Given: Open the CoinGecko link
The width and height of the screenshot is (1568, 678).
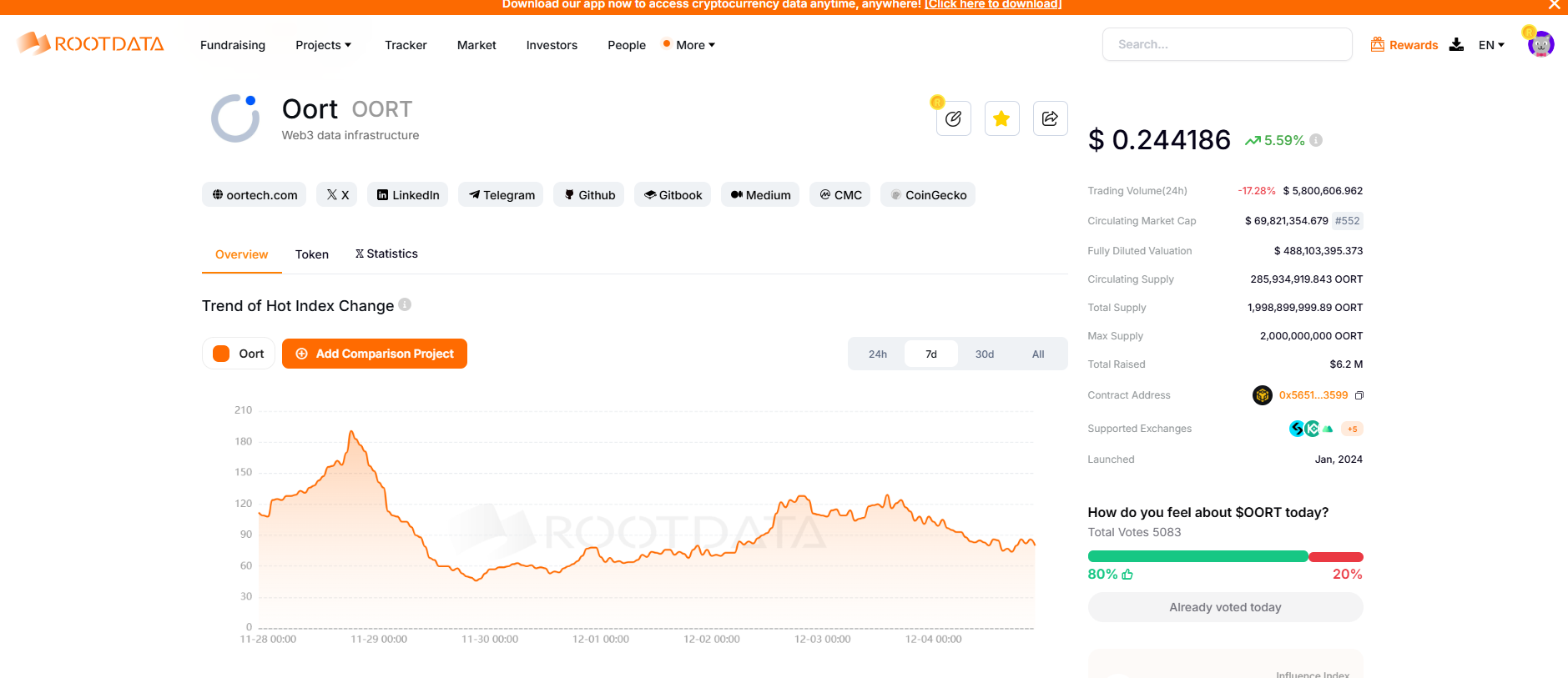Looking at the screenshot, I should [x=928, y=194].
